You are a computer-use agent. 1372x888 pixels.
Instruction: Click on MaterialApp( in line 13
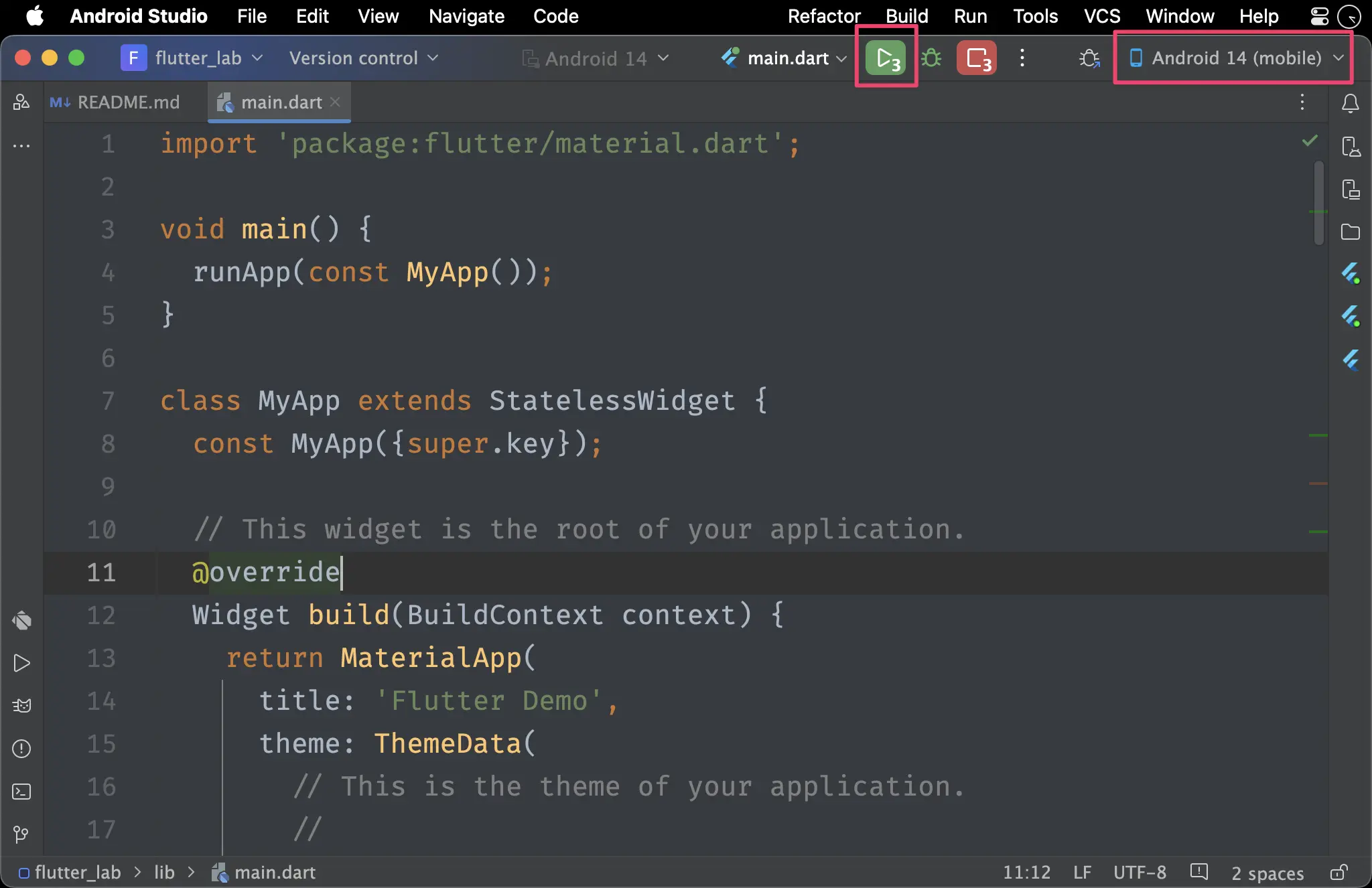(x=438, y=658)
